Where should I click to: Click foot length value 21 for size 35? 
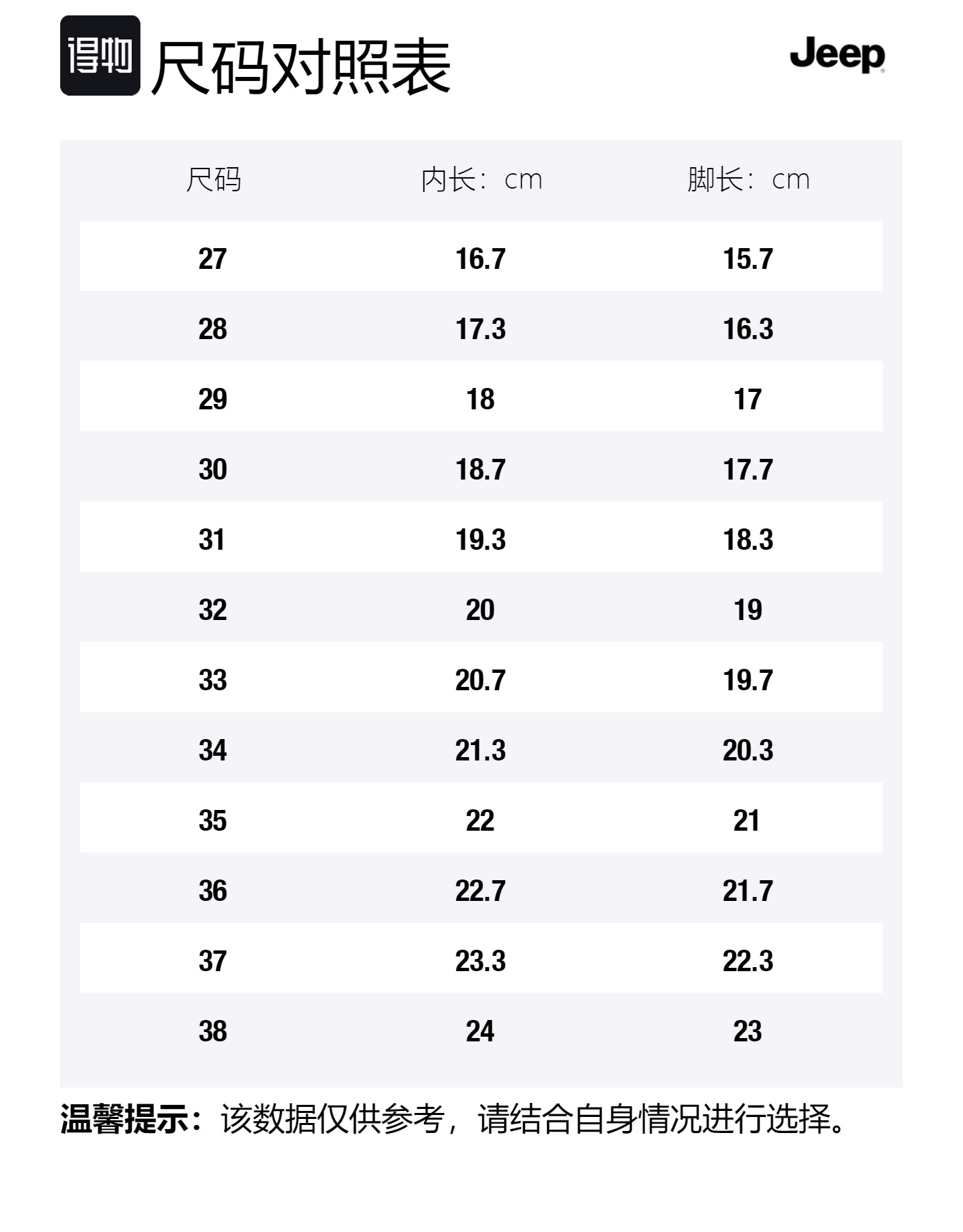(x=747, y=821)
